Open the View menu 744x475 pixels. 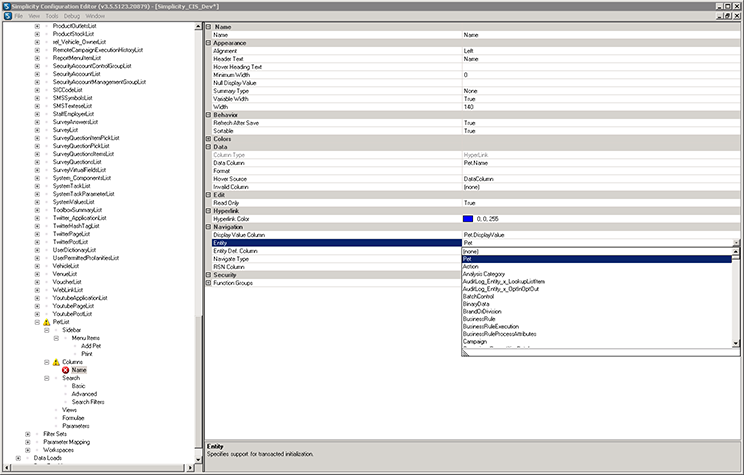pos(34,16)
